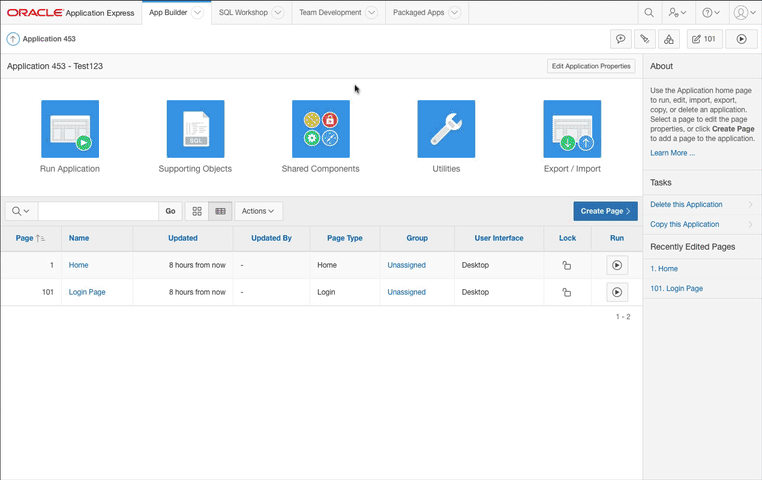Viewport: 762px width, 480px height.
Task: Open the Utilities wrench icon
Action: click(446, 129)
